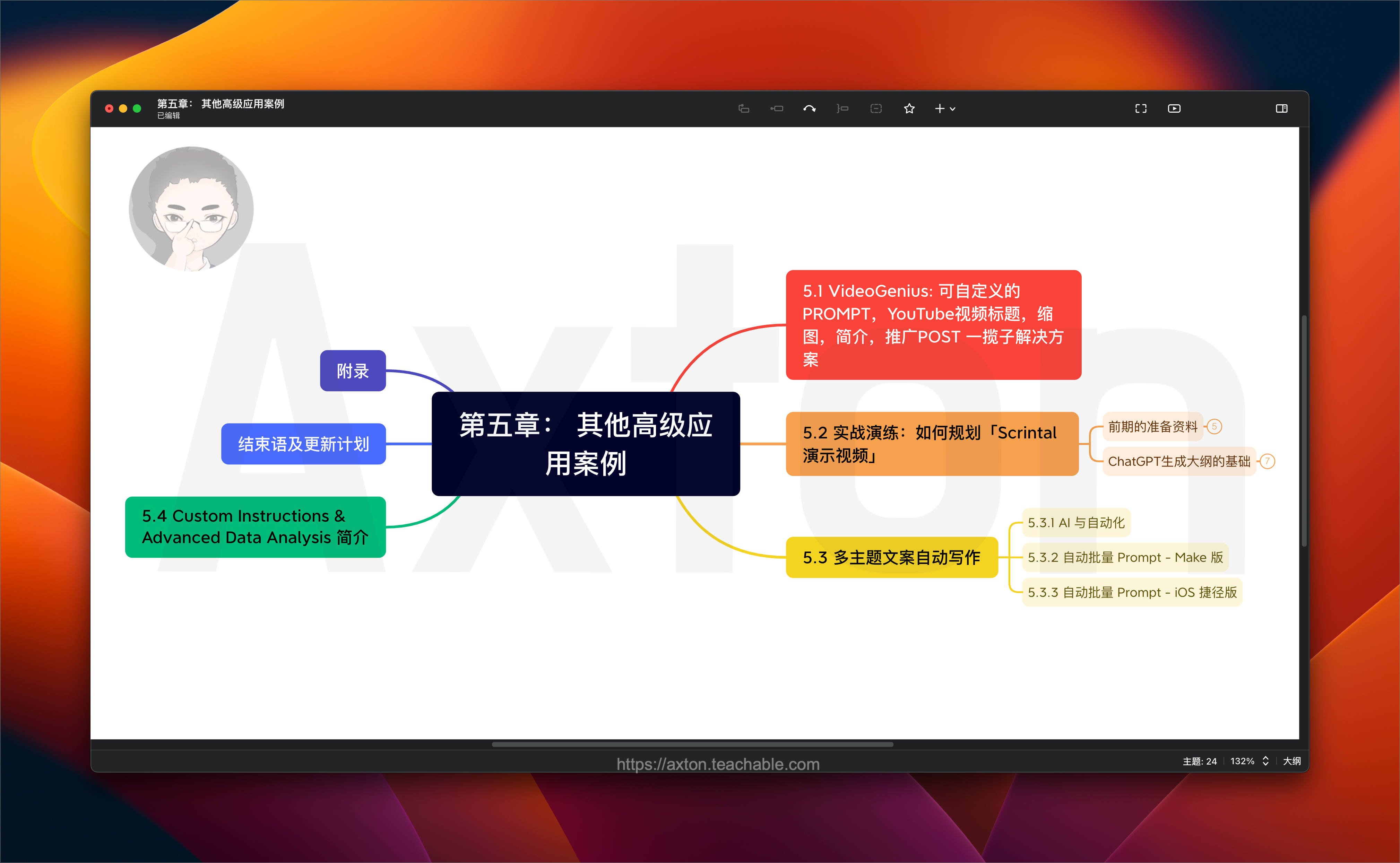Click the Subtopic insert icon in toolbar
The width and height of the screenshot is (1400, 863).
(x=777, y=108)
